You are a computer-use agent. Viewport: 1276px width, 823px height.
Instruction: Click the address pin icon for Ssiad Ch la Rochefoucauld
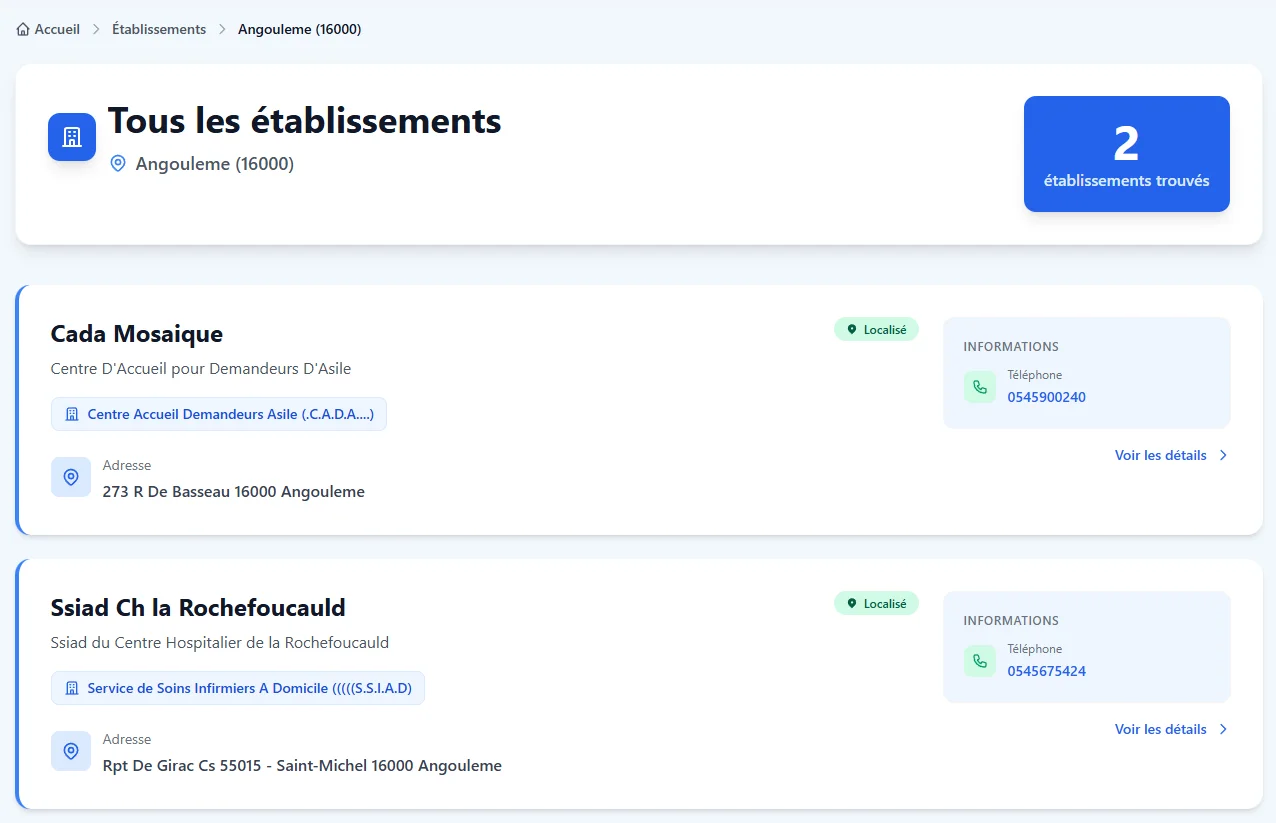click(x=71, y=751)
